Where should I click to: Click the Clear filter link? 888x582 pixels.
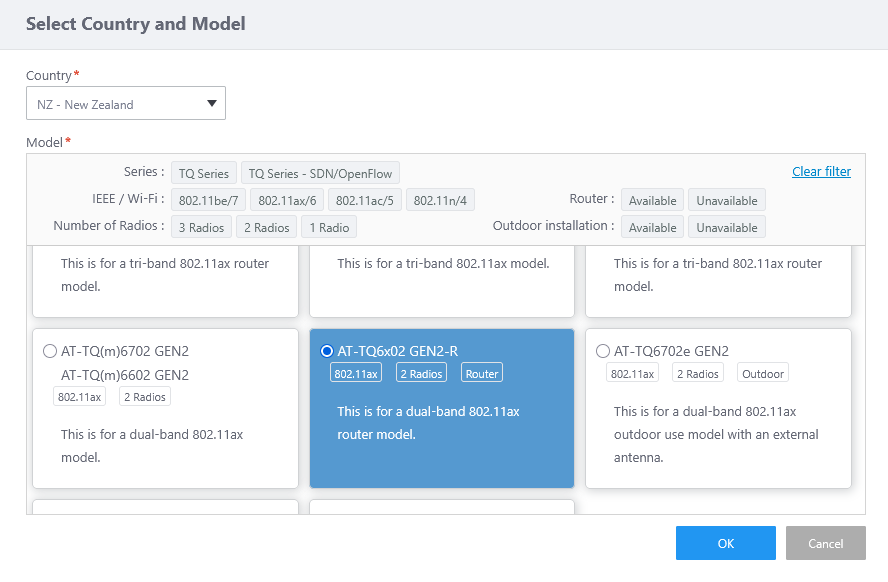point(821,172)
